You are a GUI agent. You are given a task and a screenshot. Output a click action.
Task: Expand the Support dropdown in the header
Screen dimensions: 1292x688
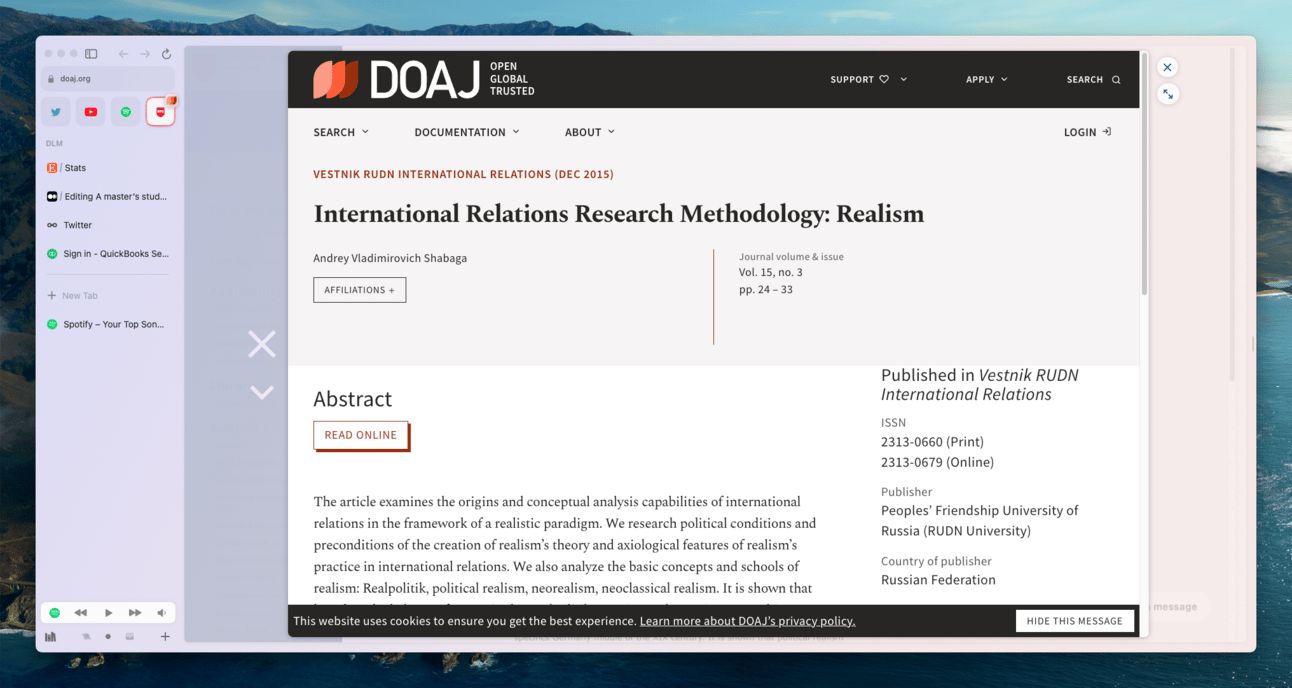(868, 80)
